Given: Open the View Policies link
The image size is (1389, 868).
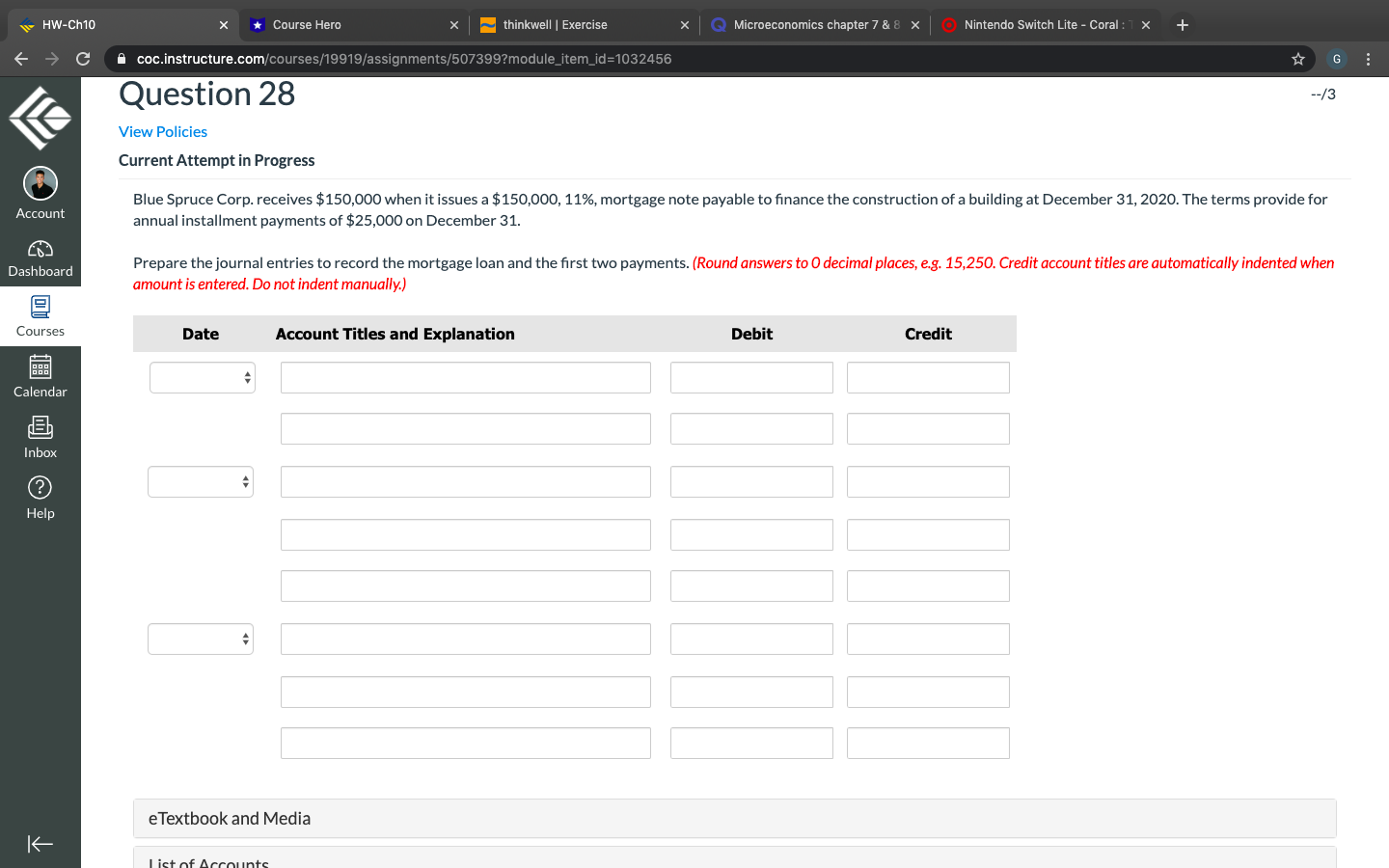Looking at the screenshot, I should click(x=162, y=131).
